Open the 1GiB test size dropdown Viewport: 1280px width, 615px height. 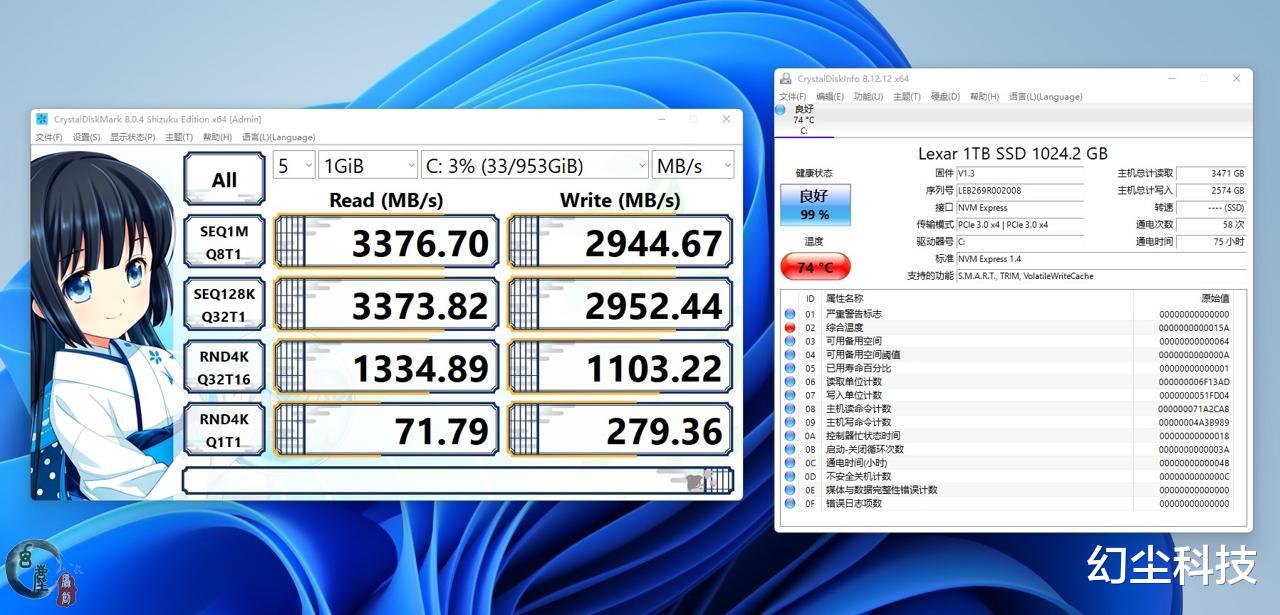(367, 165)
